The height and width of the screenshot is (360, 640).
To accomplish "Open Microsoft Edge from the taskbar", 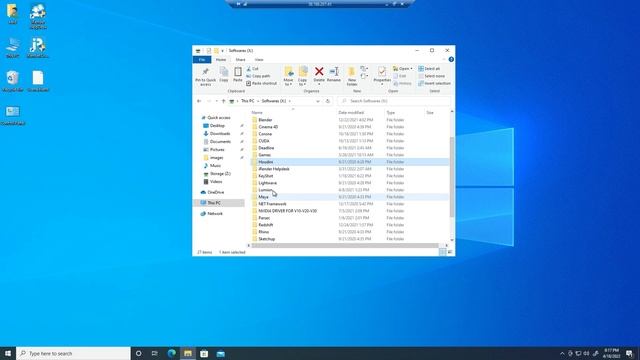I will 171,353.
